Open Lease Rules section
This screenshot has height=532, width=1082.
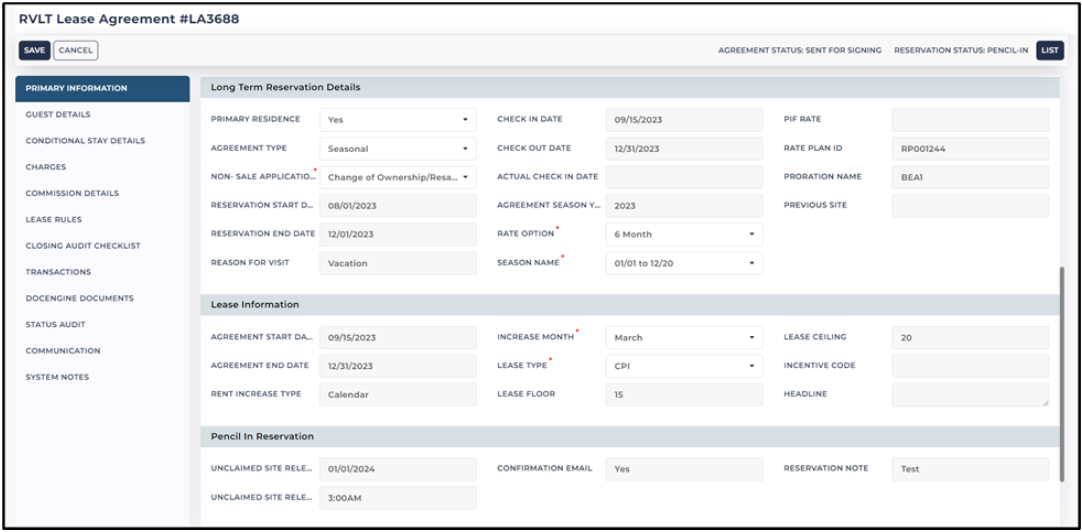54,219
